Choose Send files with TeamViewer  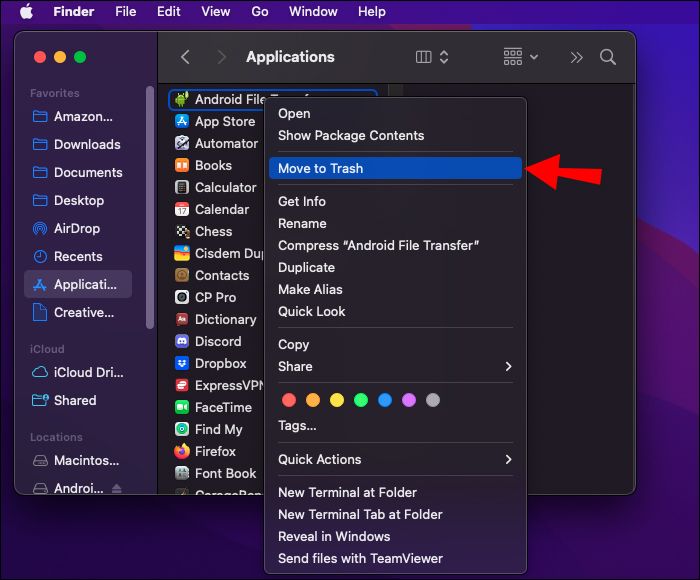click(x=395, y=559)
